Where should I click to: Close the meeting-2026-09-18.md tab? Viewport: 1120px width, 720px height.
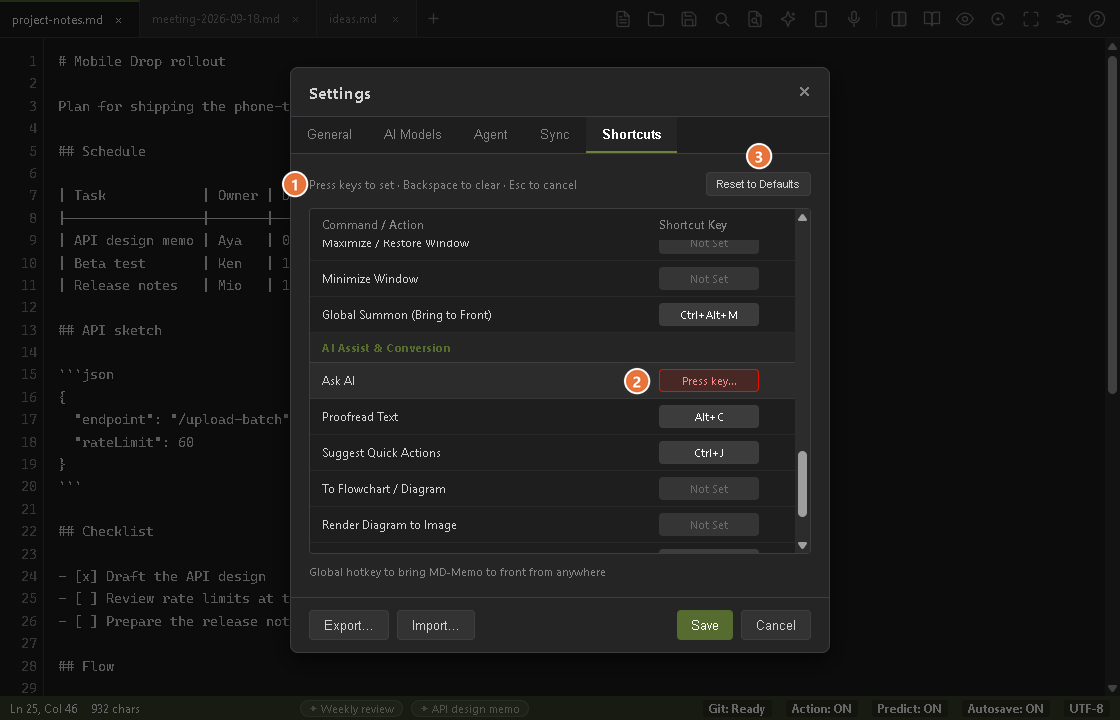pos(296,20)
